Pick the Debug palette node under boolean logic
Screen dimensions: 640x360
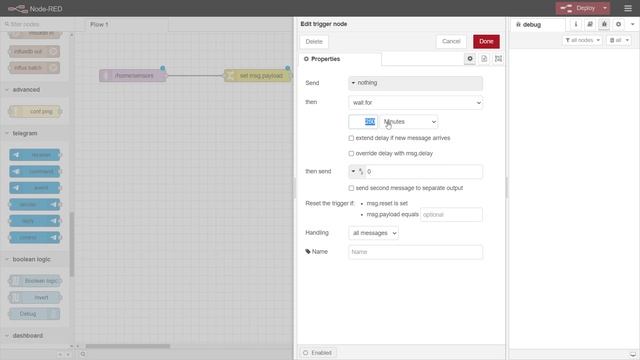[x=35, y=314]
